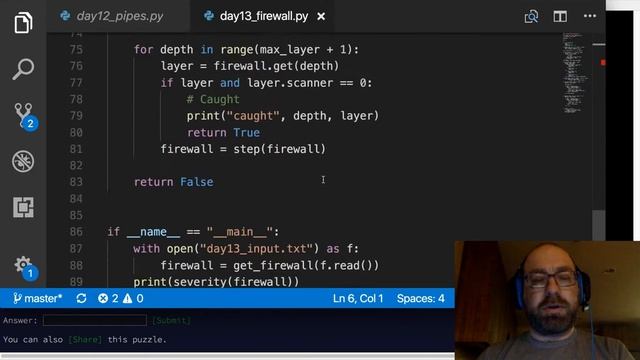This screenshot has height=360, width=640.
Task: Open the More Actions ellipsis menu
Action: (x=590, y=16)
